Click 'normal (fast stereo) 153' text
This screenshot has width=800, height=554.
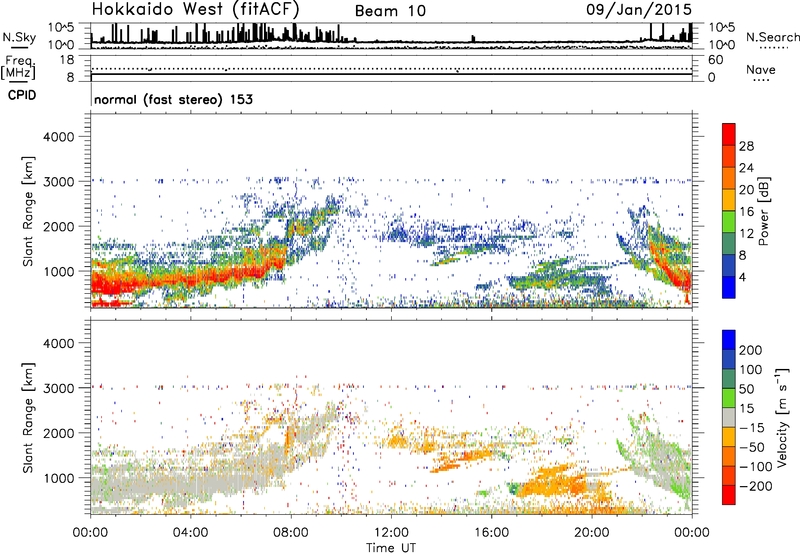point(173,99)
